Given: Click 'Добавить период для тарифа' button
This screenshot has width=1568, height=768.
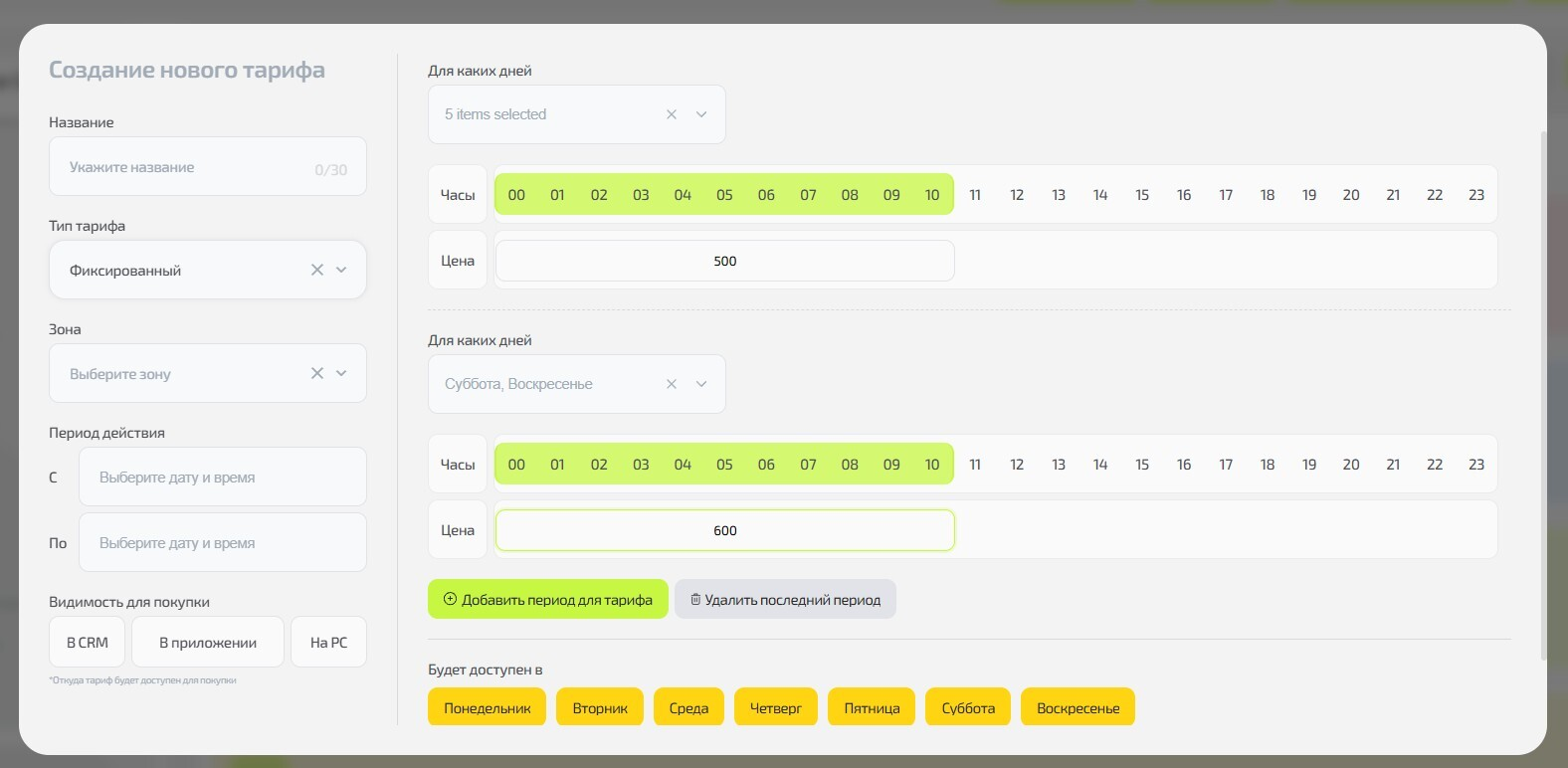Looking at the screenshot, I should (547, 600).
